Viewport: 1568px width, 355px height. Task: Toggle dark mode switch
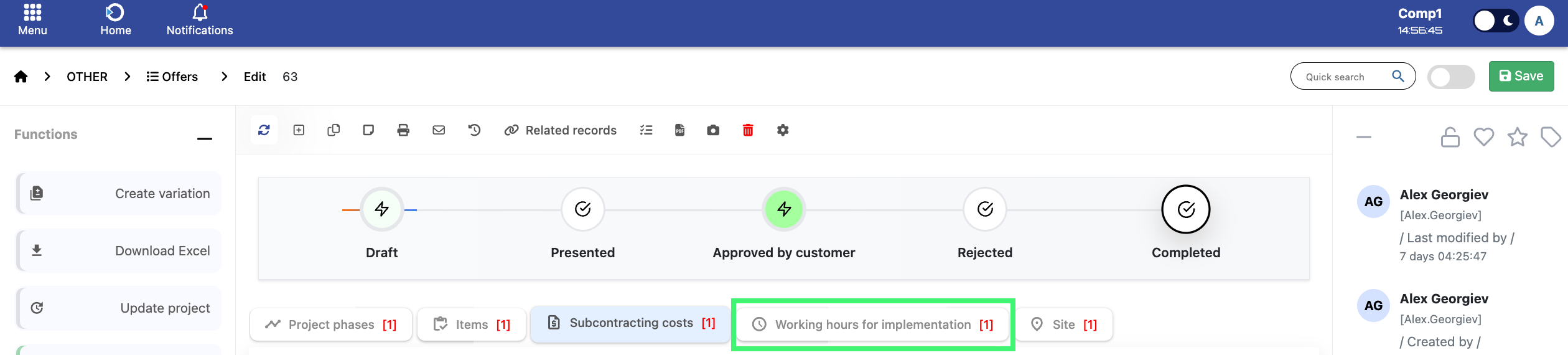pos(1496,21)
